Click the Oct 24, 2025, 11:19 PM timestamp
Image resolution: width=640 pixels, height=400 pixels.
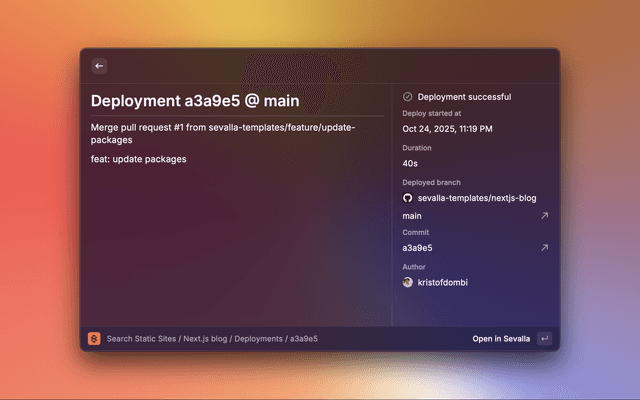447,129
